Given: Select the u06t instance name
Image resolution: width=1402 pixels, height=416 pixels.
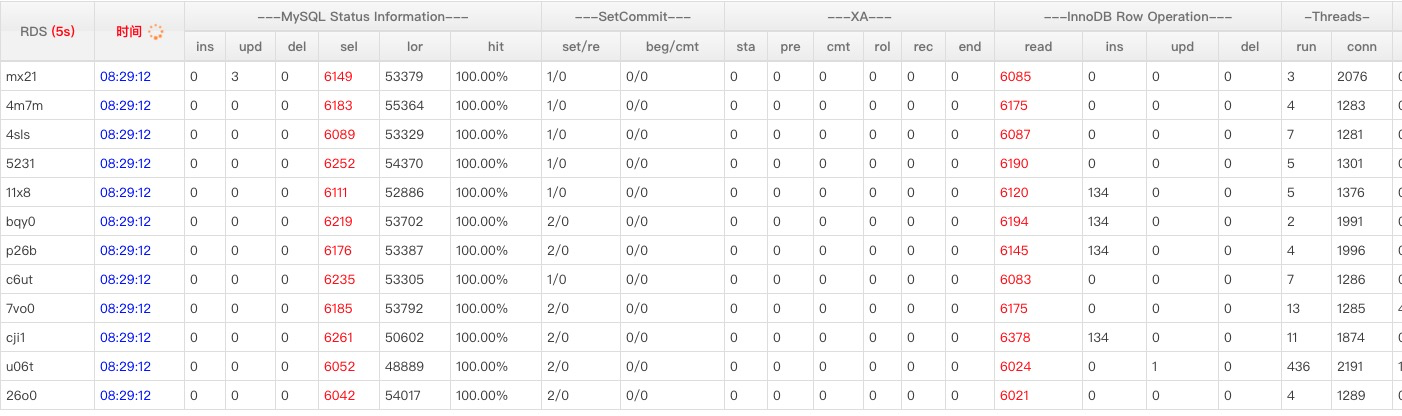Looking at the screenshot, I should coord(20,366).
